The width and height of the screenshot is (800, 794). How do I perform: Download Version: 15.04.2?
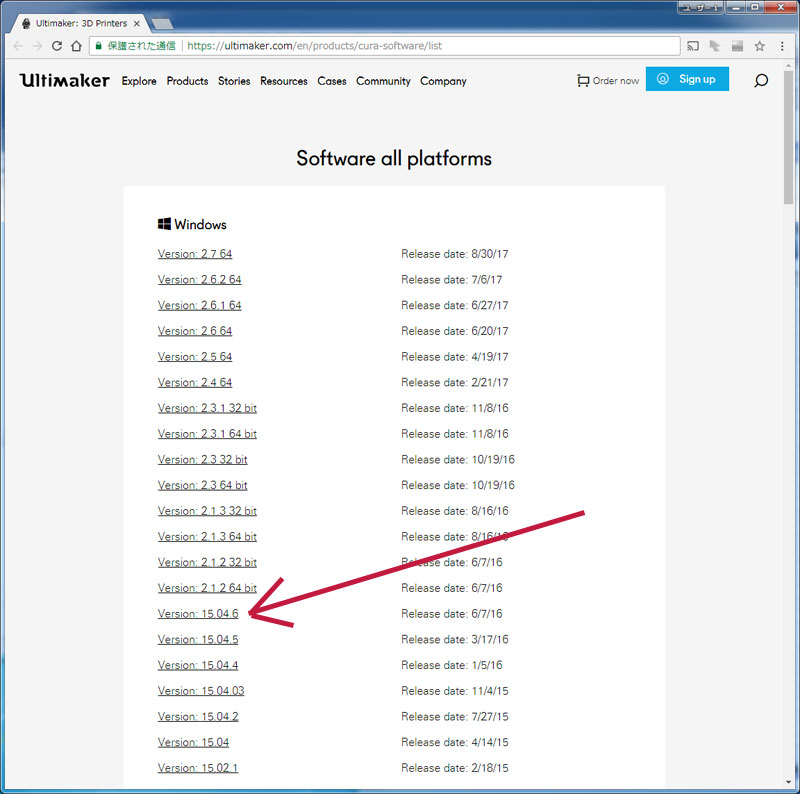[198, 716]
